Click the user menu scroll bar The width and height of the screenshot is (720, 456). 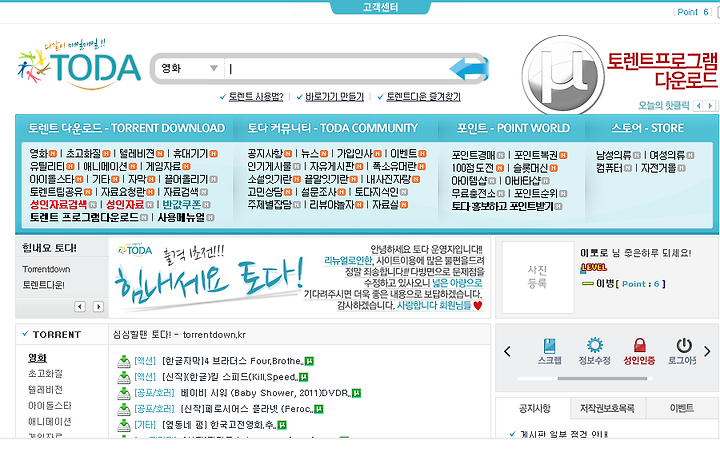click(x=602, y=379)
